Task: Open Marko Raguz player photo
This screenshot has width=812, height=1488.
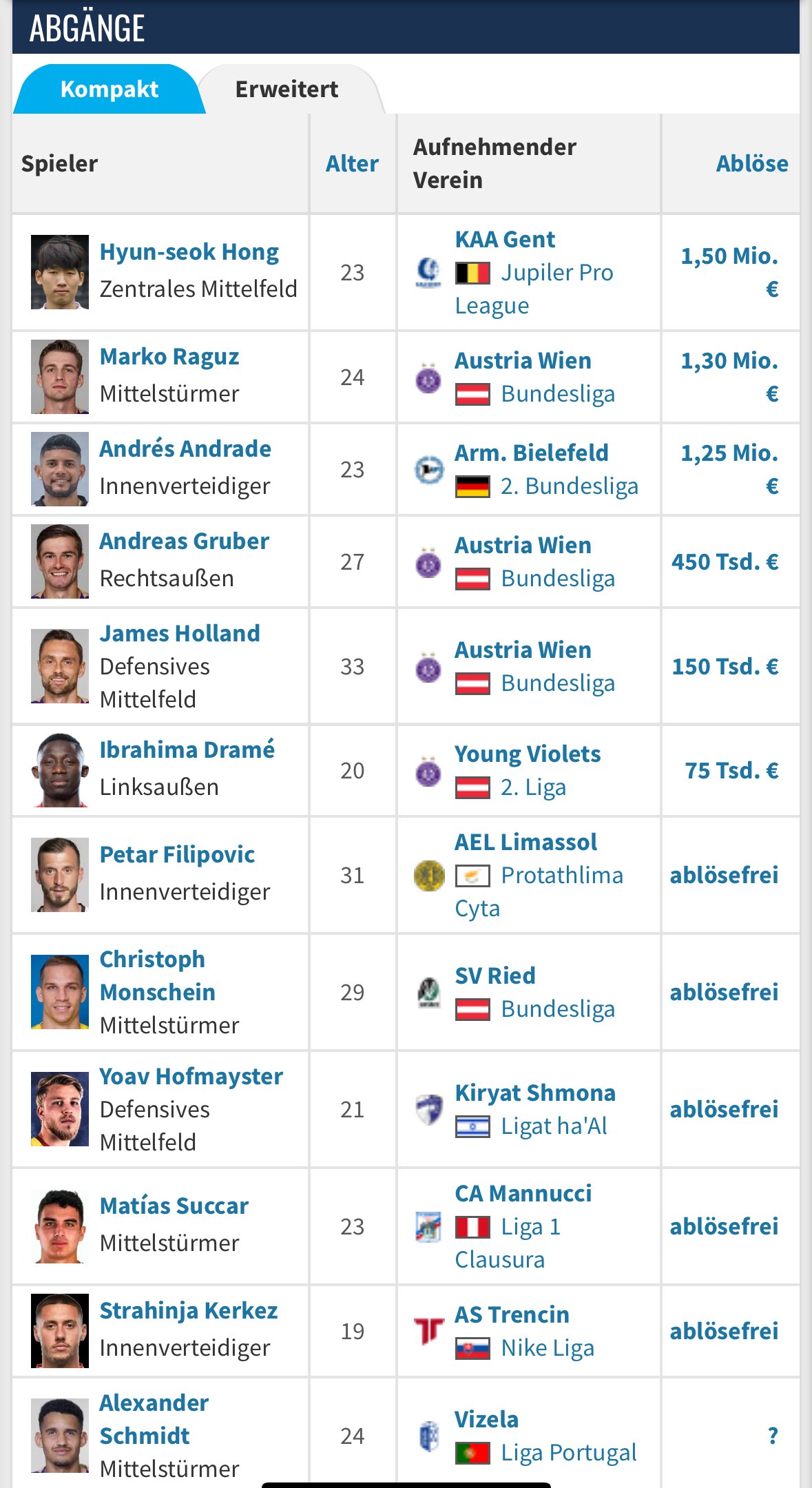Action: pyautogui.click(x=60, y=377)
